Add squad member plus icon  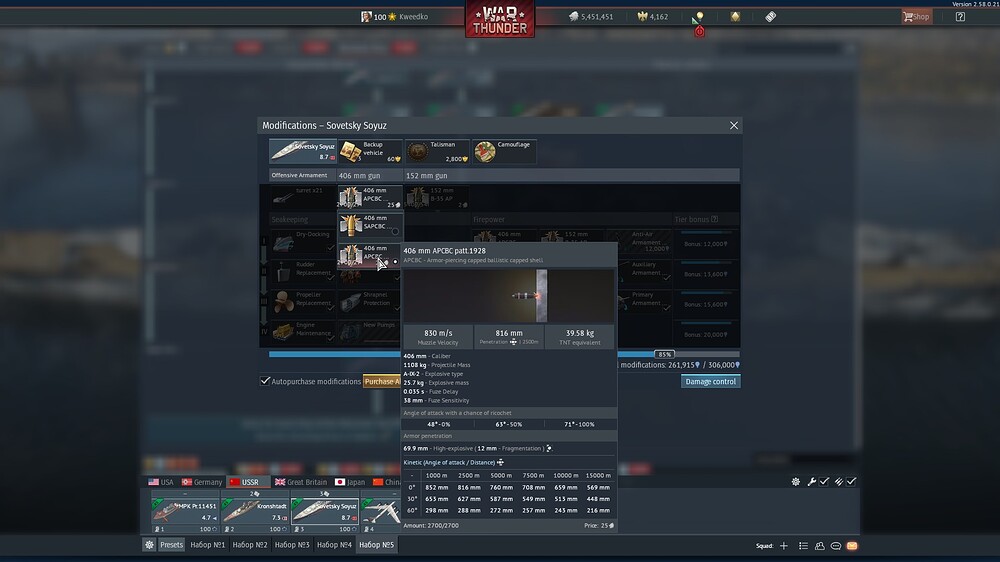(x=784, y=546)
